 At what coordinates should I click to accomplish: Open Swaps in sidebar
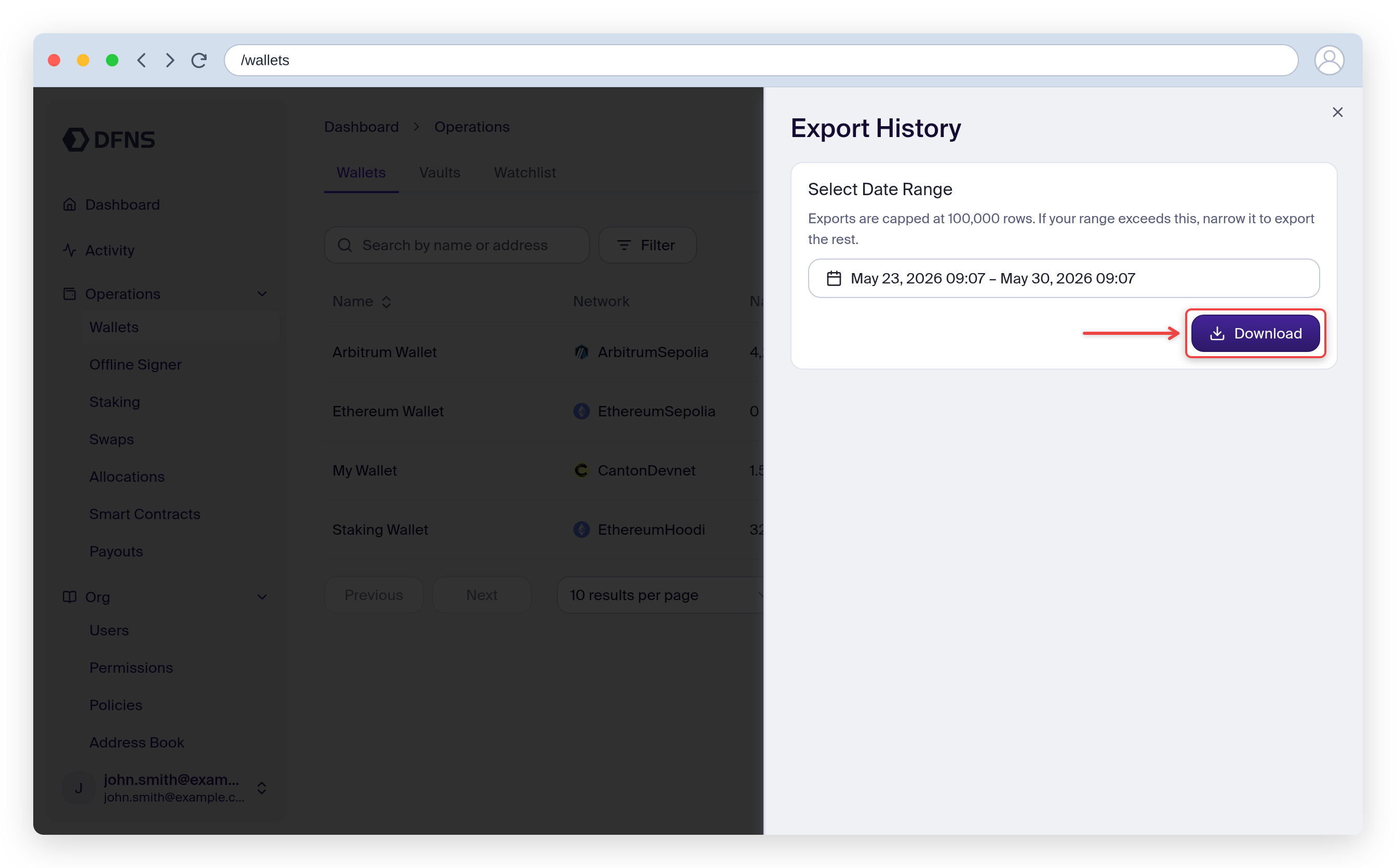pos(112,439)
